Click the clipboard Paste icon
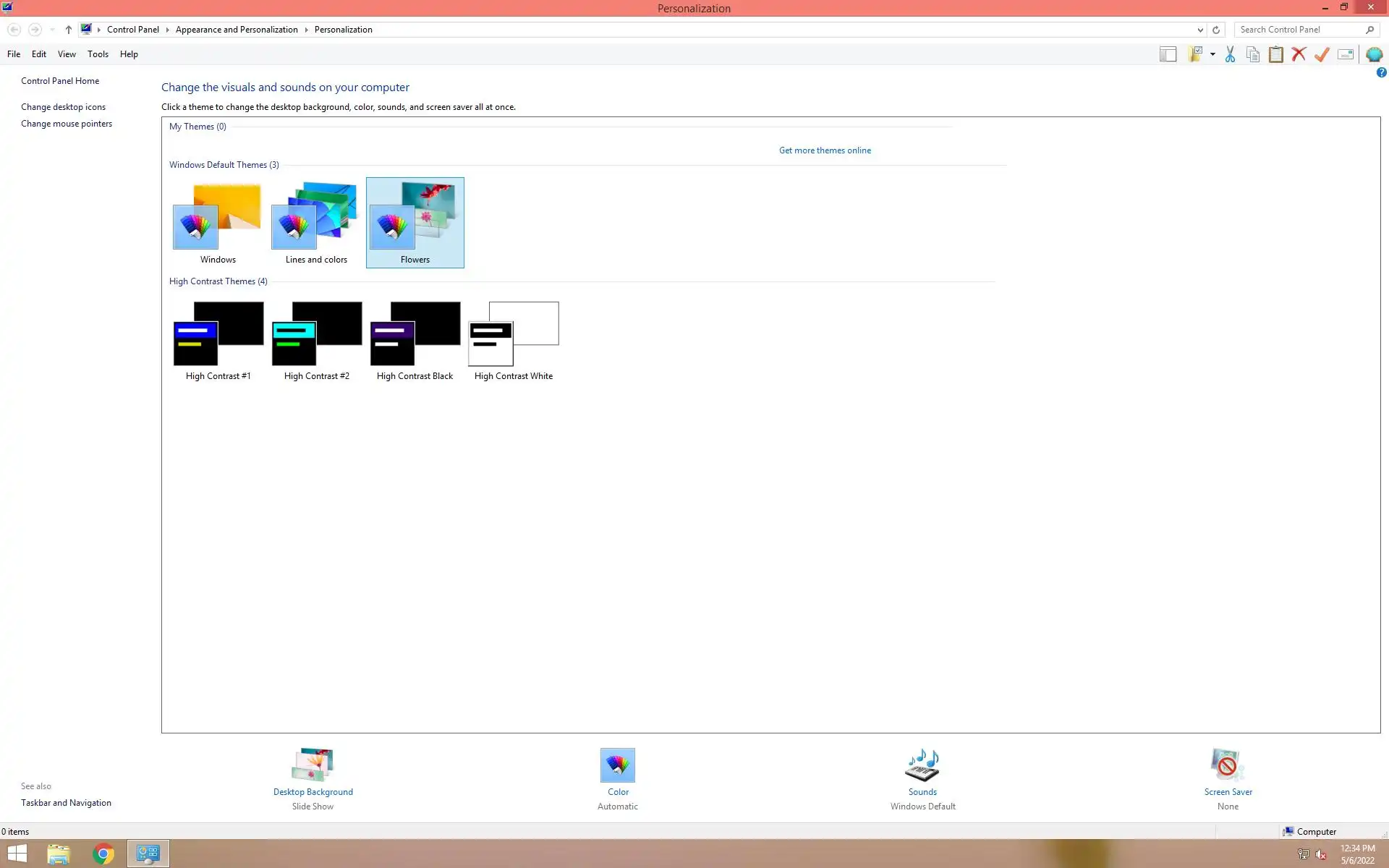1389x868 pixels. 1276,54
